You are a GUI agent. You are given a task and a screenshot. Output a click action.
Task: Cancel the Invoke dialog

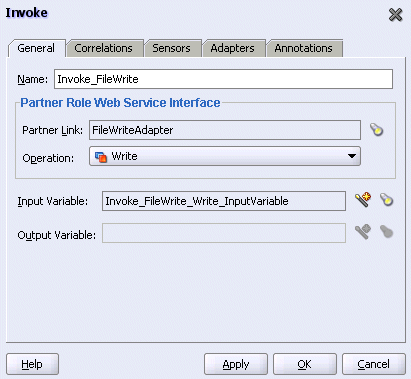pyautogui.click(x=374, y=364)
